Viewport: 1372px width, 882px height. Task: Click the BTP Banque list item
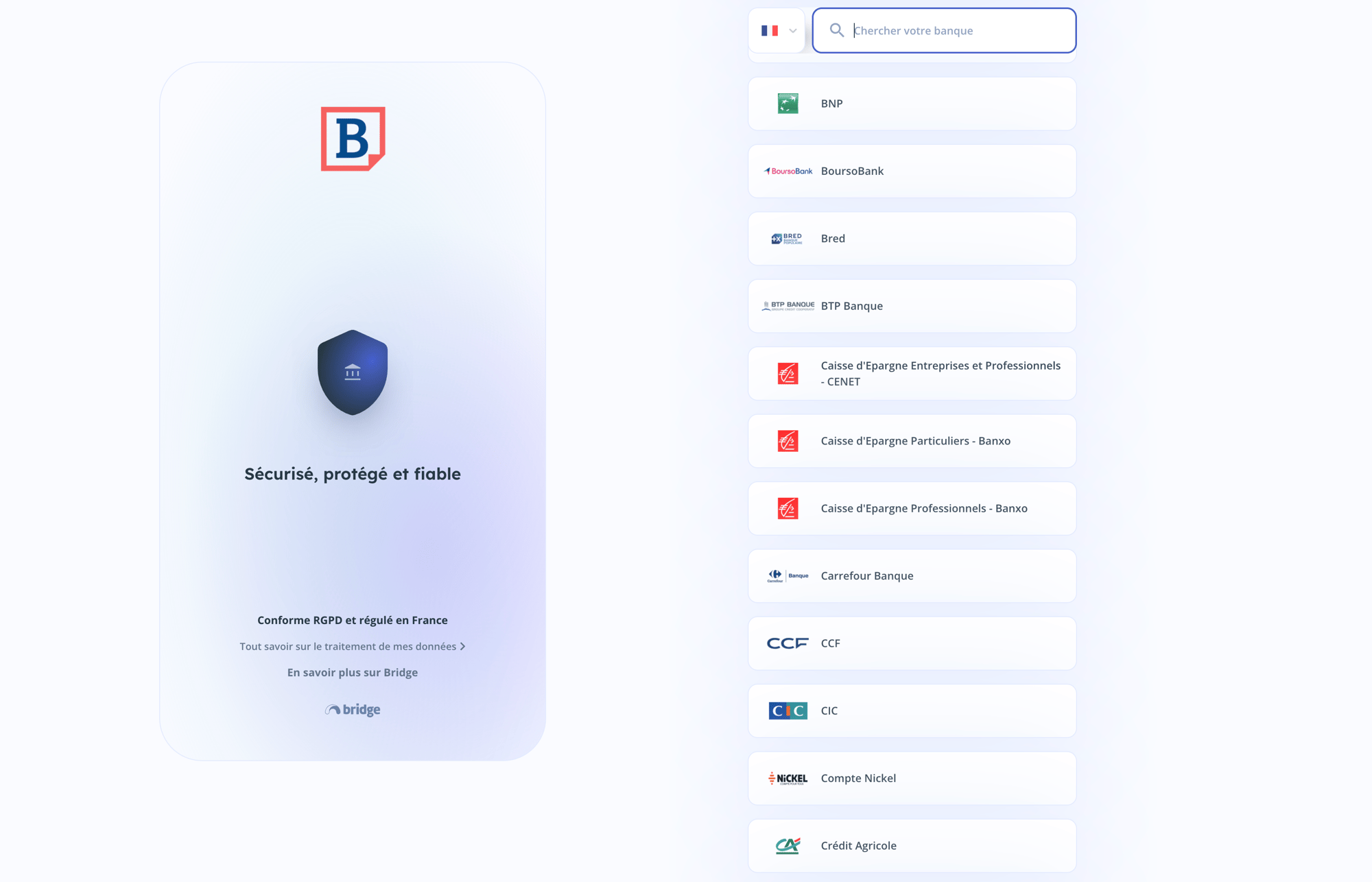(912, 306)
